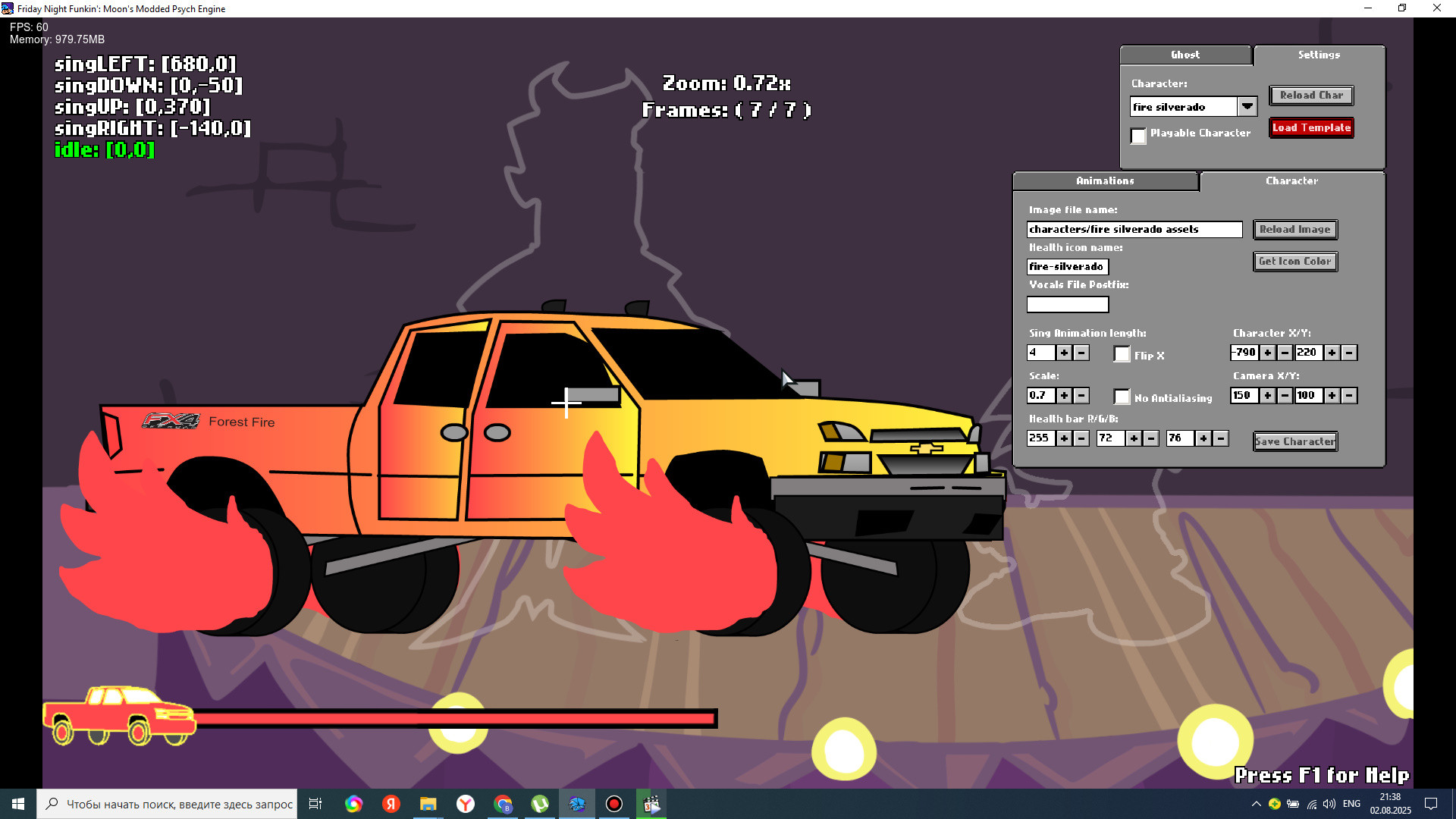
Task: Click the Load Template button
Action: [1310, 127]
